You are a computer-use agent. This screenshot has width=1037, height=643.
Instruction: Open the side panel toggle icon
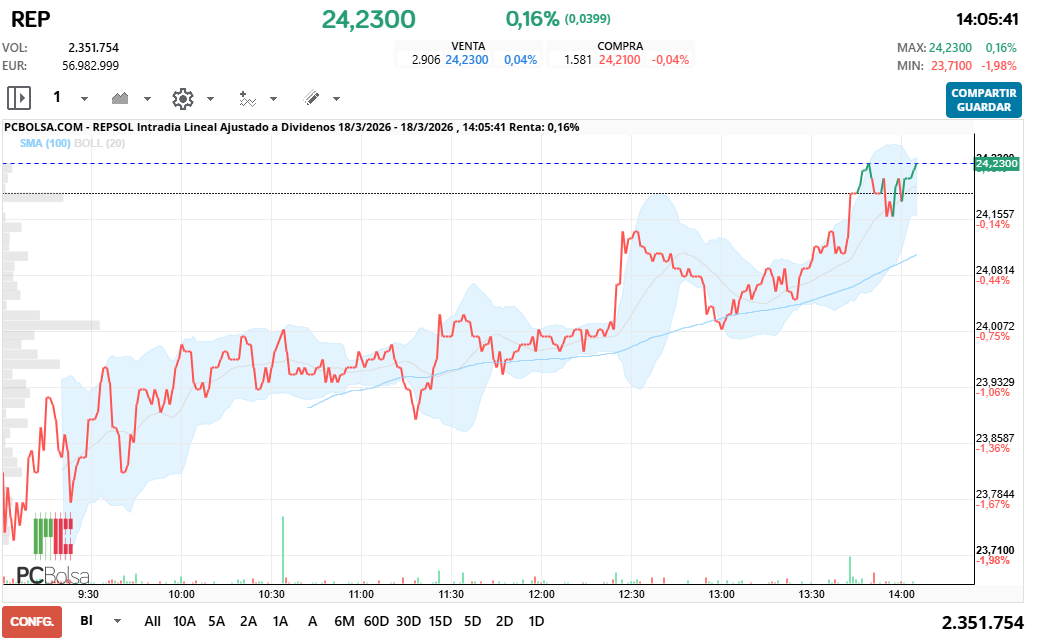click(x=17, y=97)
